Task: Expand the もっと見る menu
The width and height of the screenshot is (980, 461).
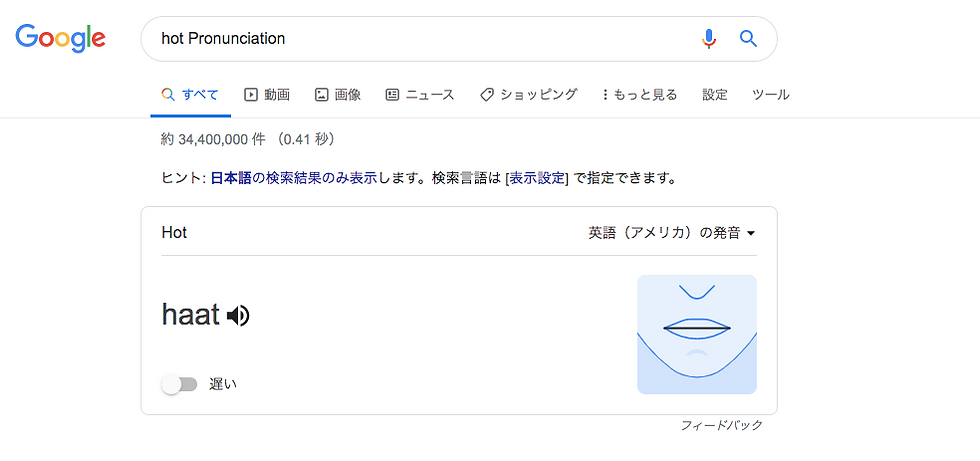Action: coord(640,95)
